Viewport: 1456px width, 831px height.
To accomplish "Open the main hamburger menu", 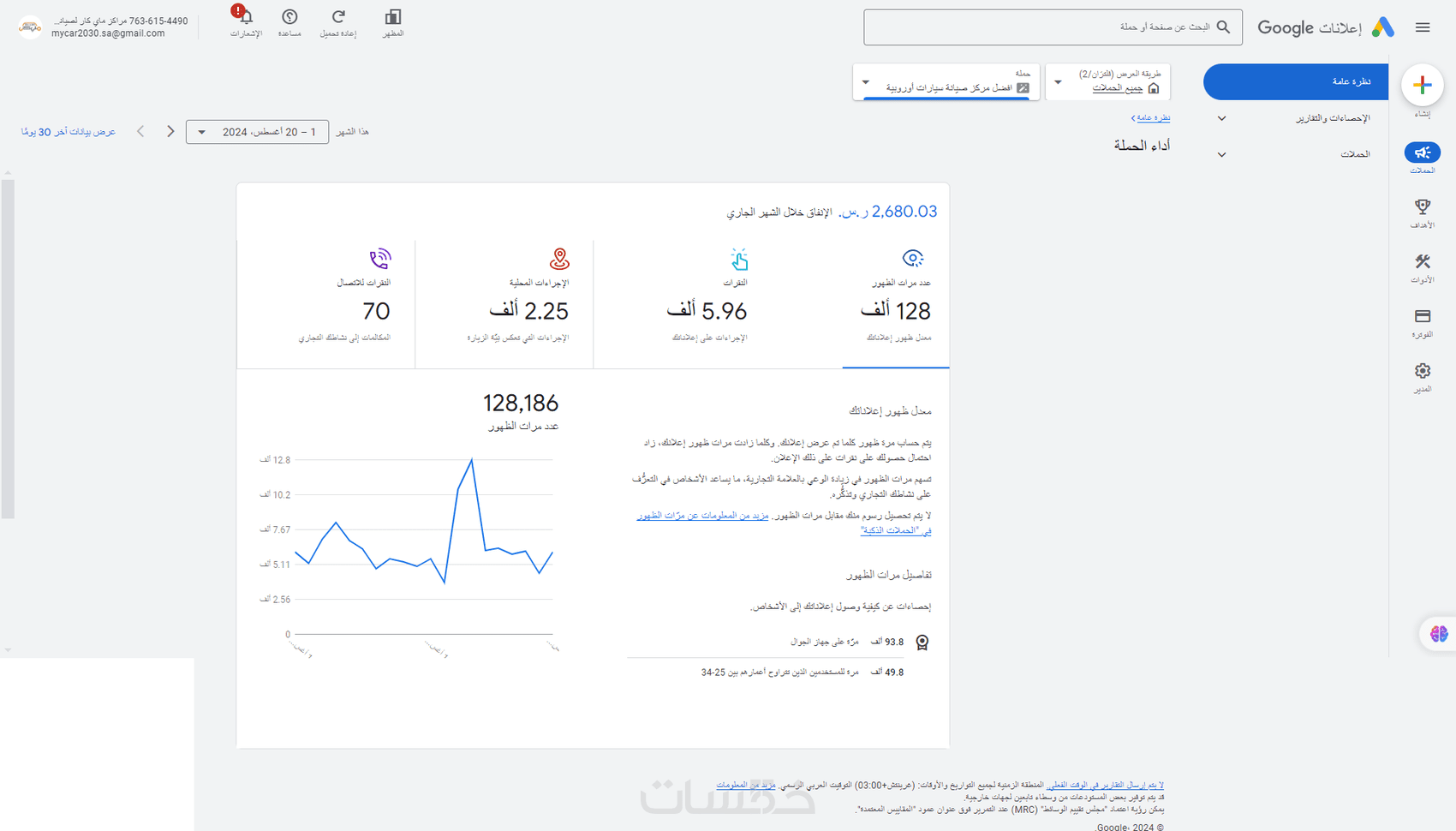I will click(1423, 27).
